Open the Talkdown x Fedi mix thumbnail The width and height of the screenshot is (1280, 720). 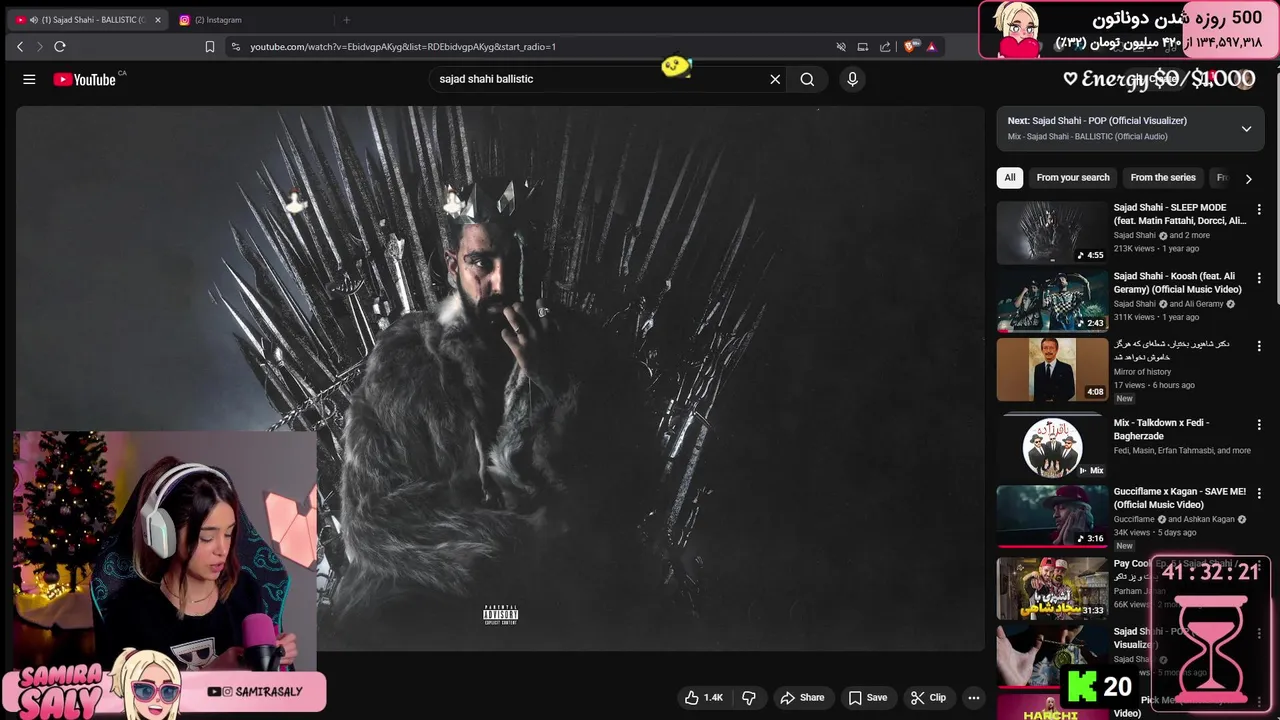tap(1052, 446)
